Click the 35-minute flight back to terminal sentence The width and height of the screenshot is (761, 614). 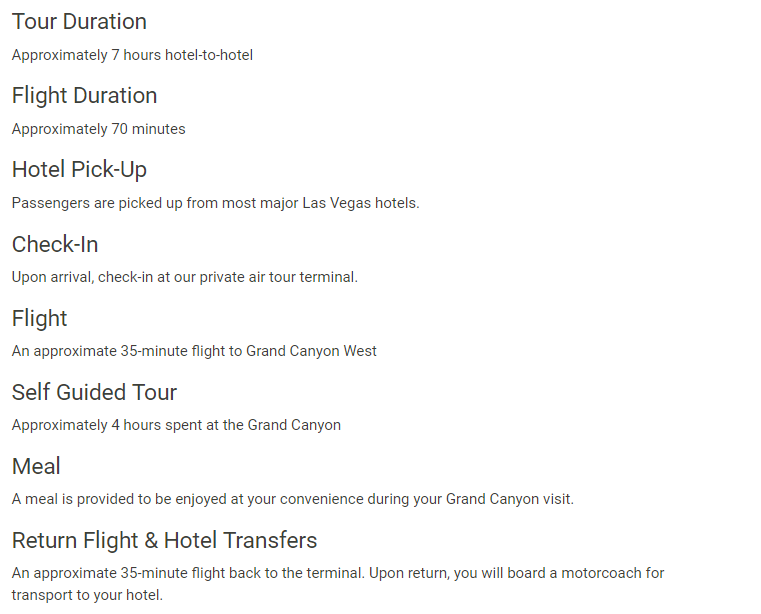pos(188,573)
